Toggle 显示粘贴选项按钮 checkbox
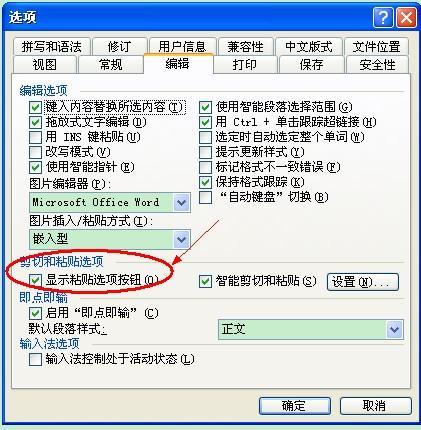The image size is (421, 430). 35,280
